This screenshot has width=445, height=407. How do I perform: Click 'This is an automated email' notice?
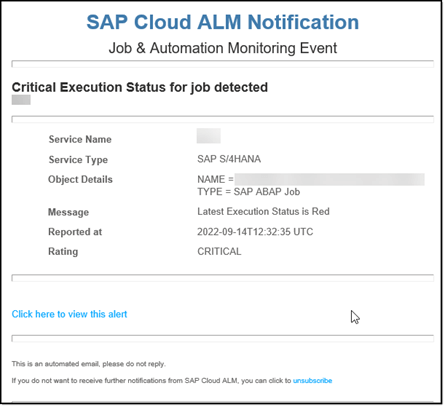point(89,364)
